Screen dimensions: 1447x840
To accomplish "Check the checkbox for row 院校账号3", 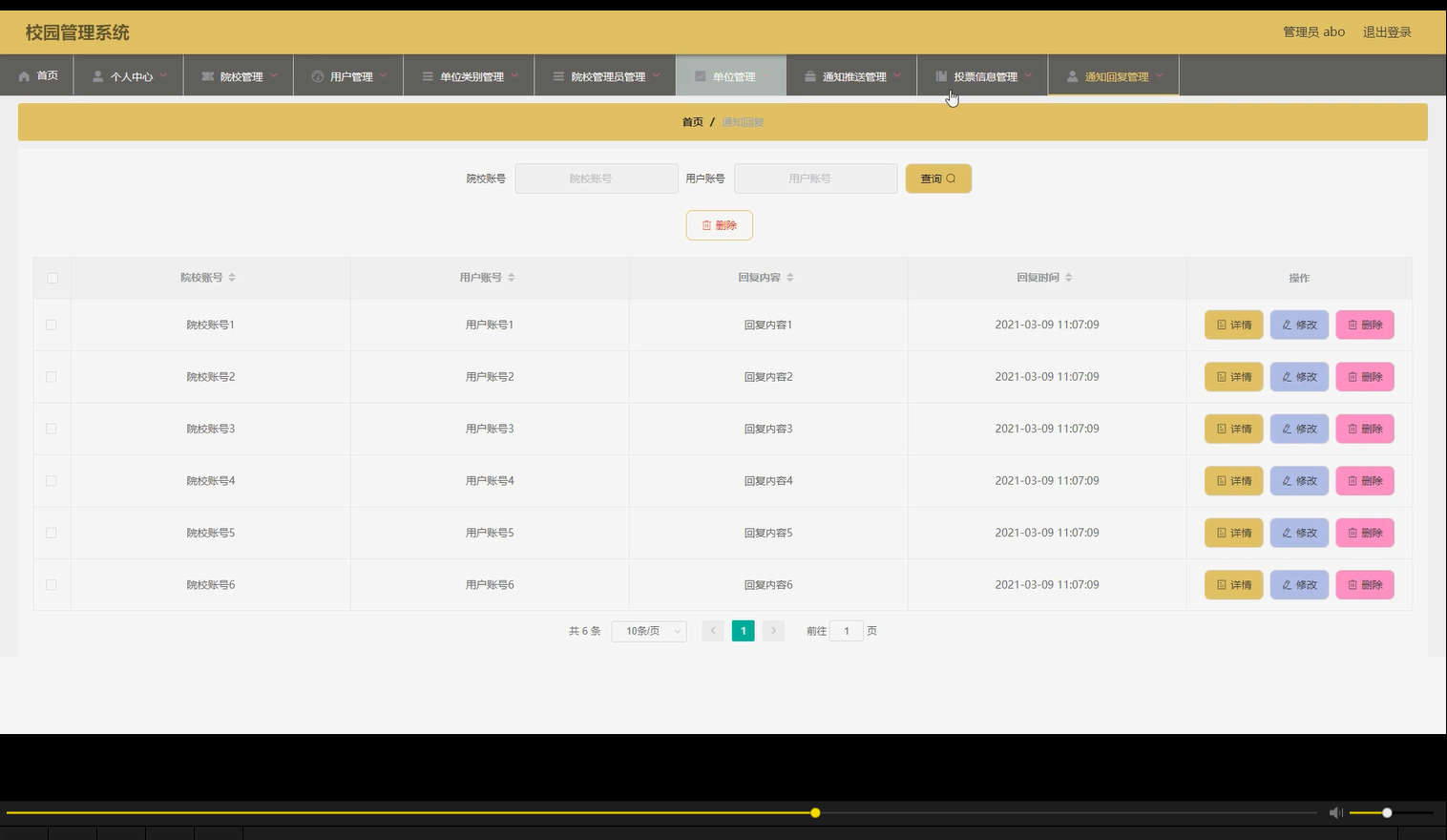I will point(52,429).
